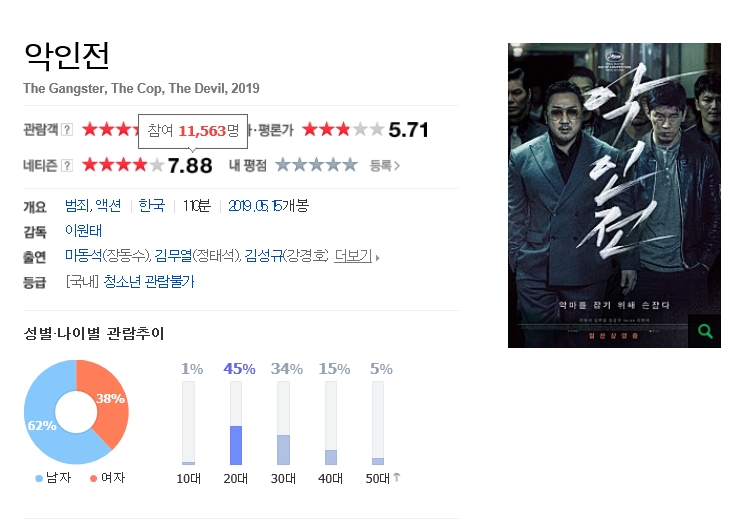The width and height of the screenshot is (743, 522).
Task: Click the help icon next to 네티즌
Action: point(67,165)
